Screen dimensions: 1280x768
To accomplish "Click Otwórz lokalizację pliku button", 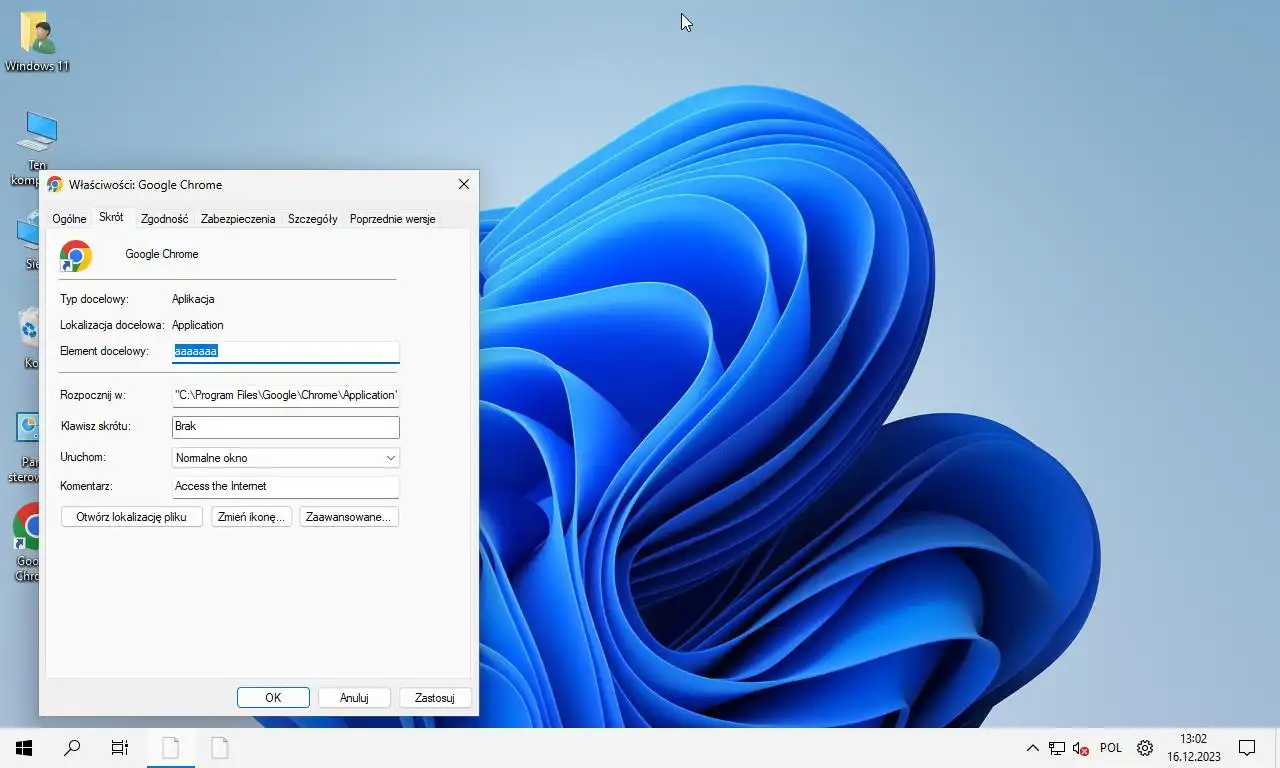I will click(x=132, y=517).
